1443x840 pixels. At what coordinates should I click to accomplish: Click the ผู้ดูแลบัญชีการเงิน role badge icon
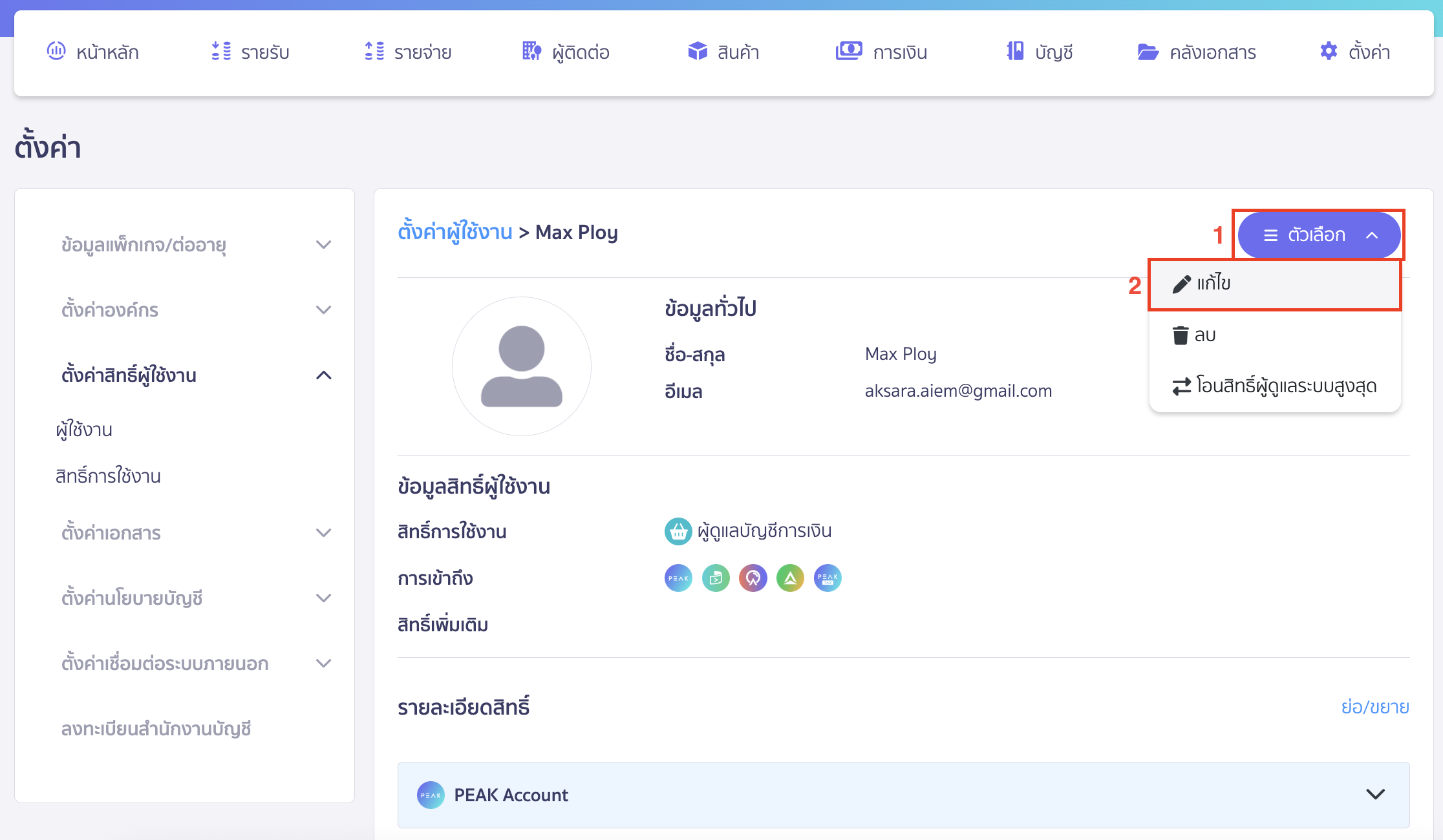pyautogui.click(x=678, y=530)
